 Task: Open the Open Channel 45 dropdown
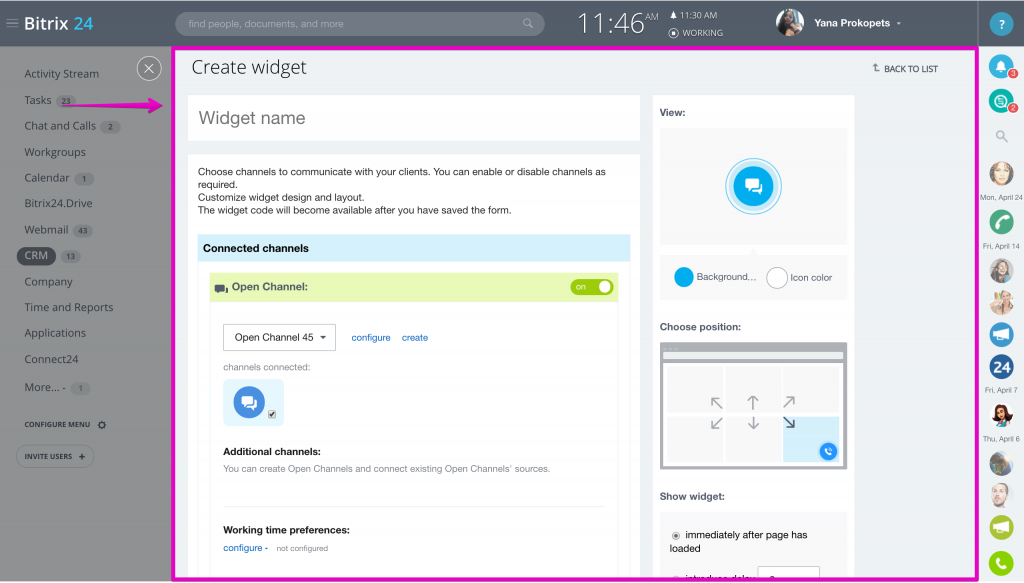280,338
